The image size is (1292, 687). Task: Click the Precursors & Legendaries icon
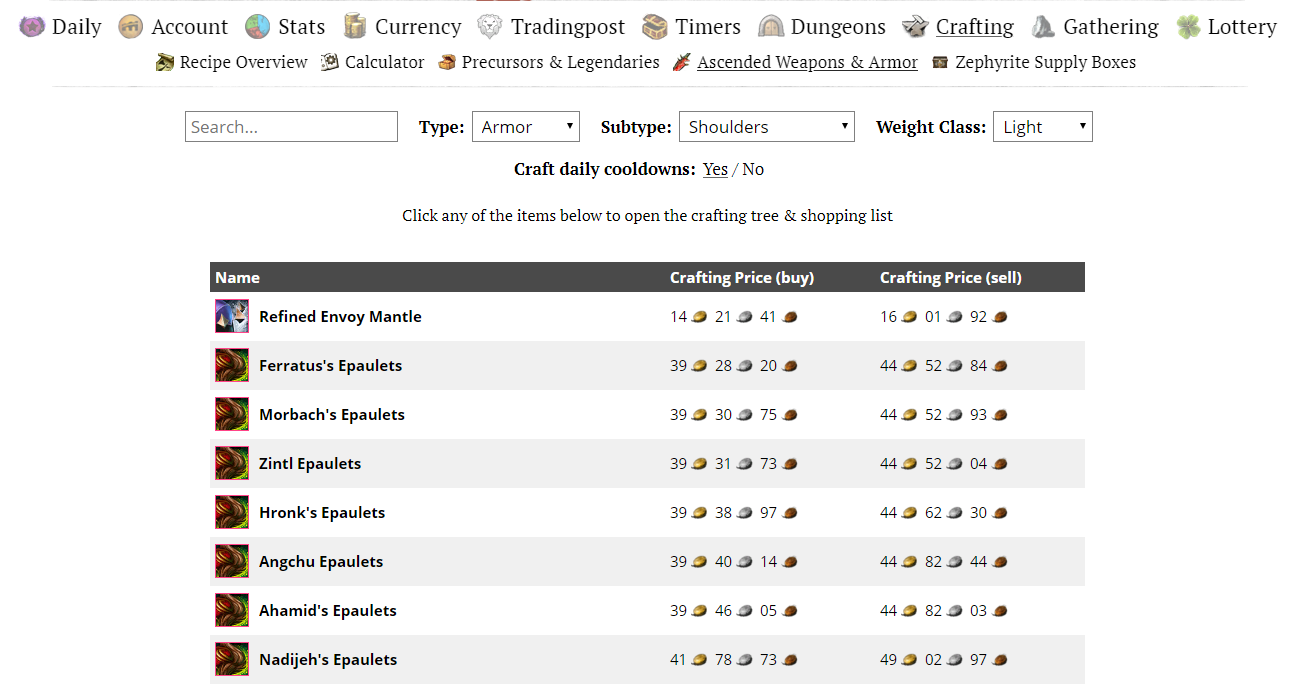[447, 63]
